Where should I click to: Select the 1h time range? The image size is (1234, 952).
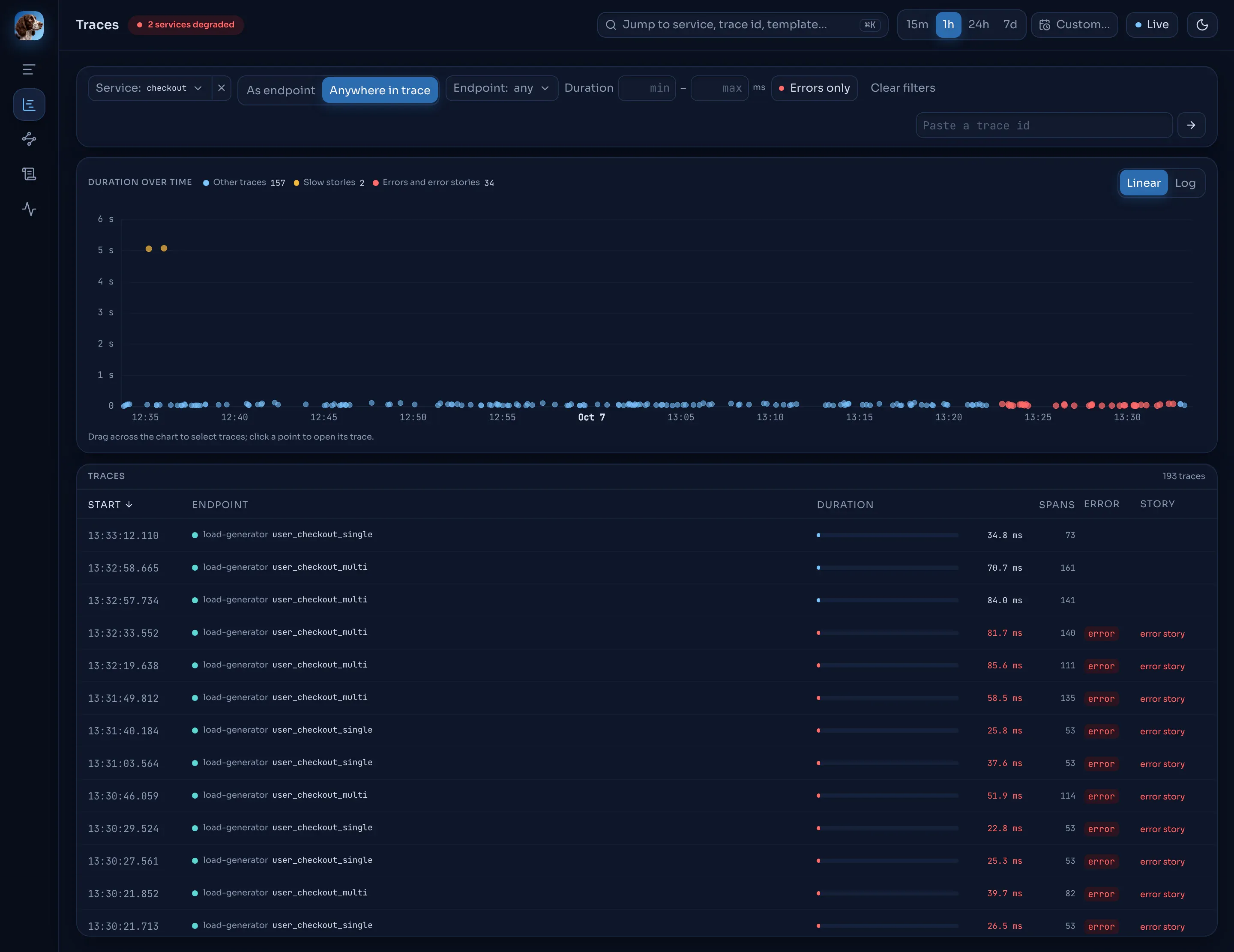(x=948, y=25)
